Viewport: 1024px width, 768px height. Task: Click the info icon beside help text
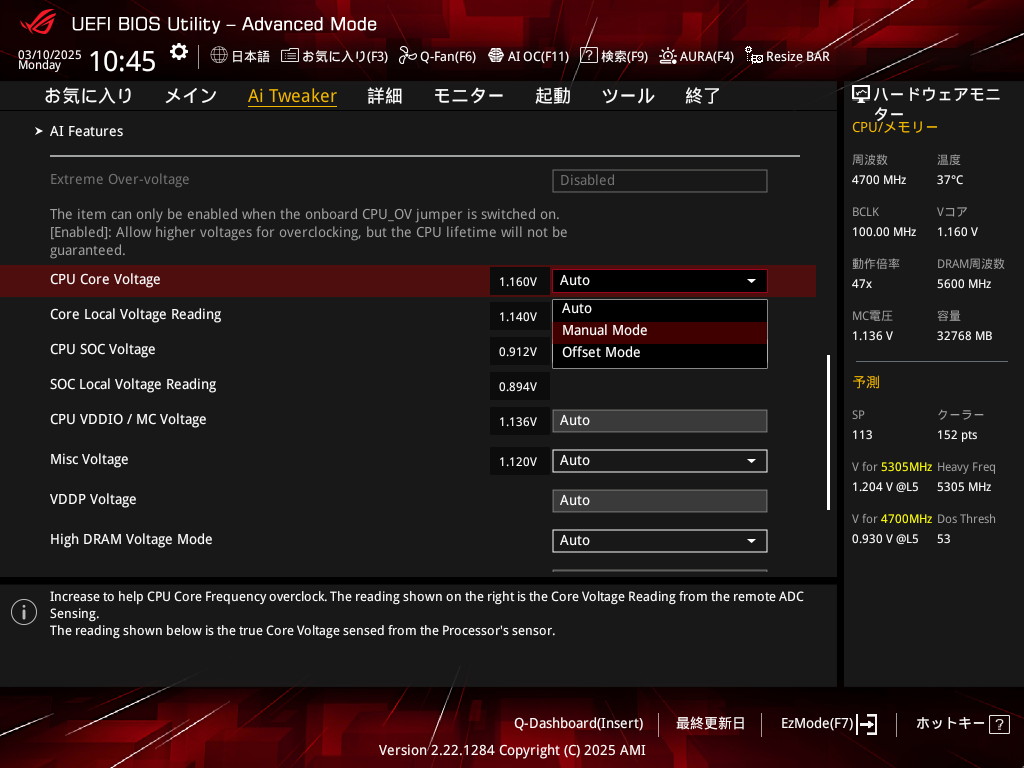pyautogui.click(x=24, y=613)
